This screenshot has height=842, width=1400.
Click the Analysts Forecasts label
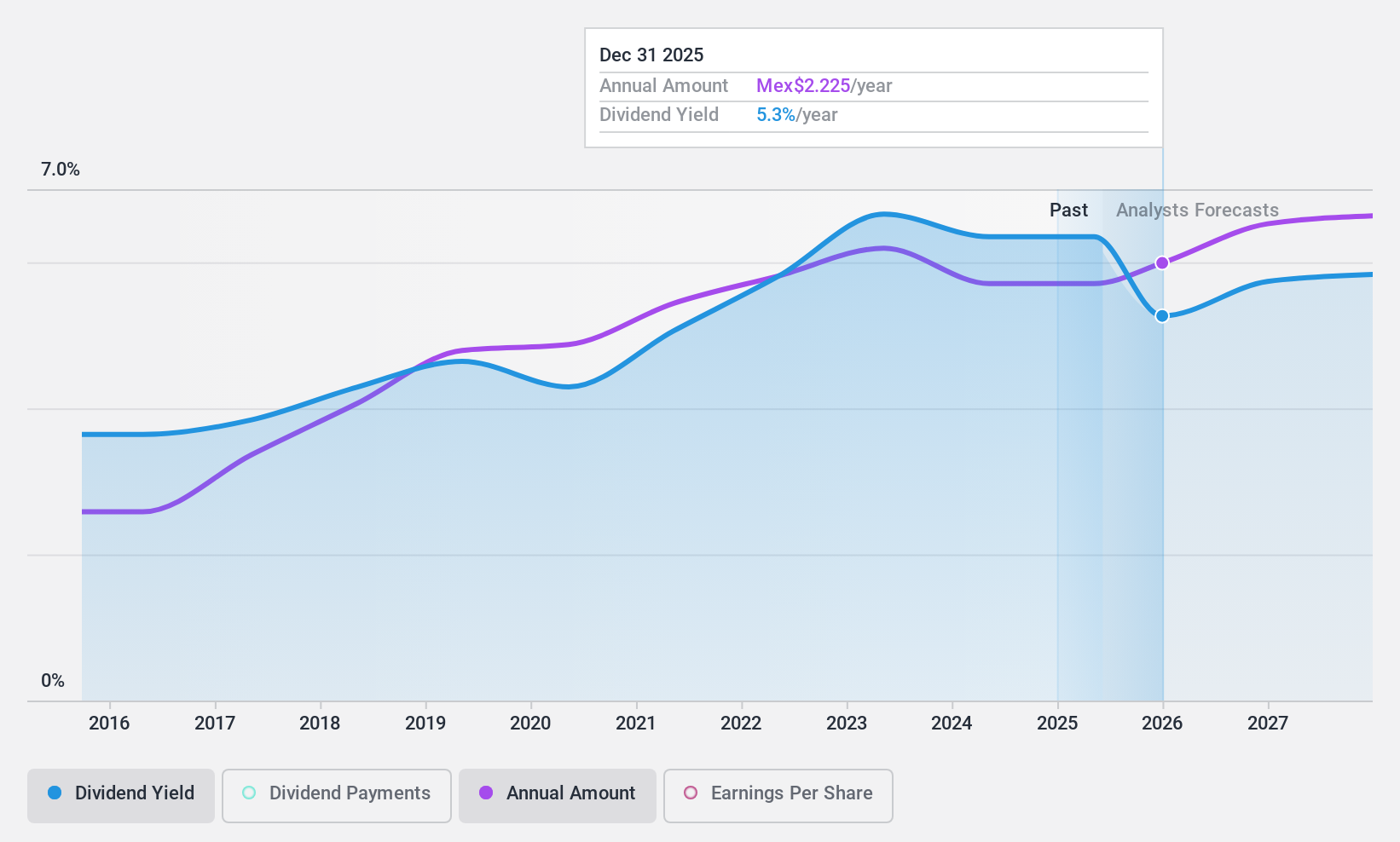coord(1197,210)
